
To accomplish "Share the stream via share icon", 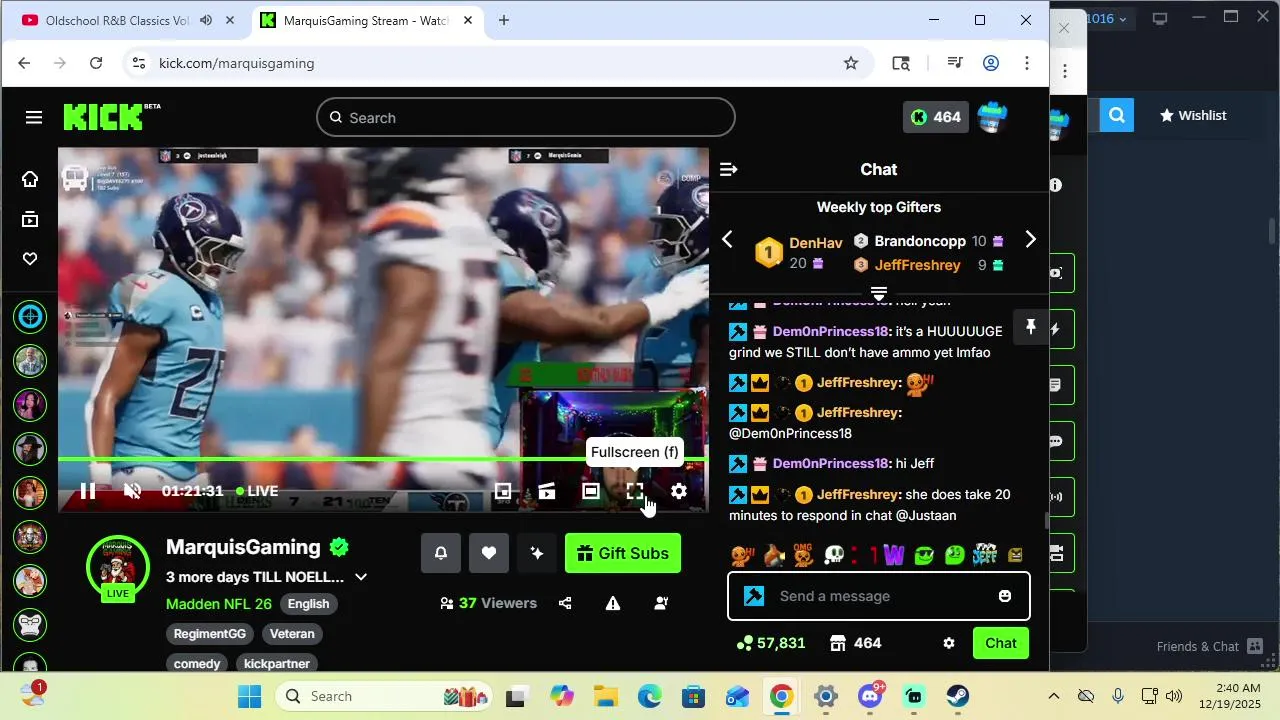I will pos(565,603).
